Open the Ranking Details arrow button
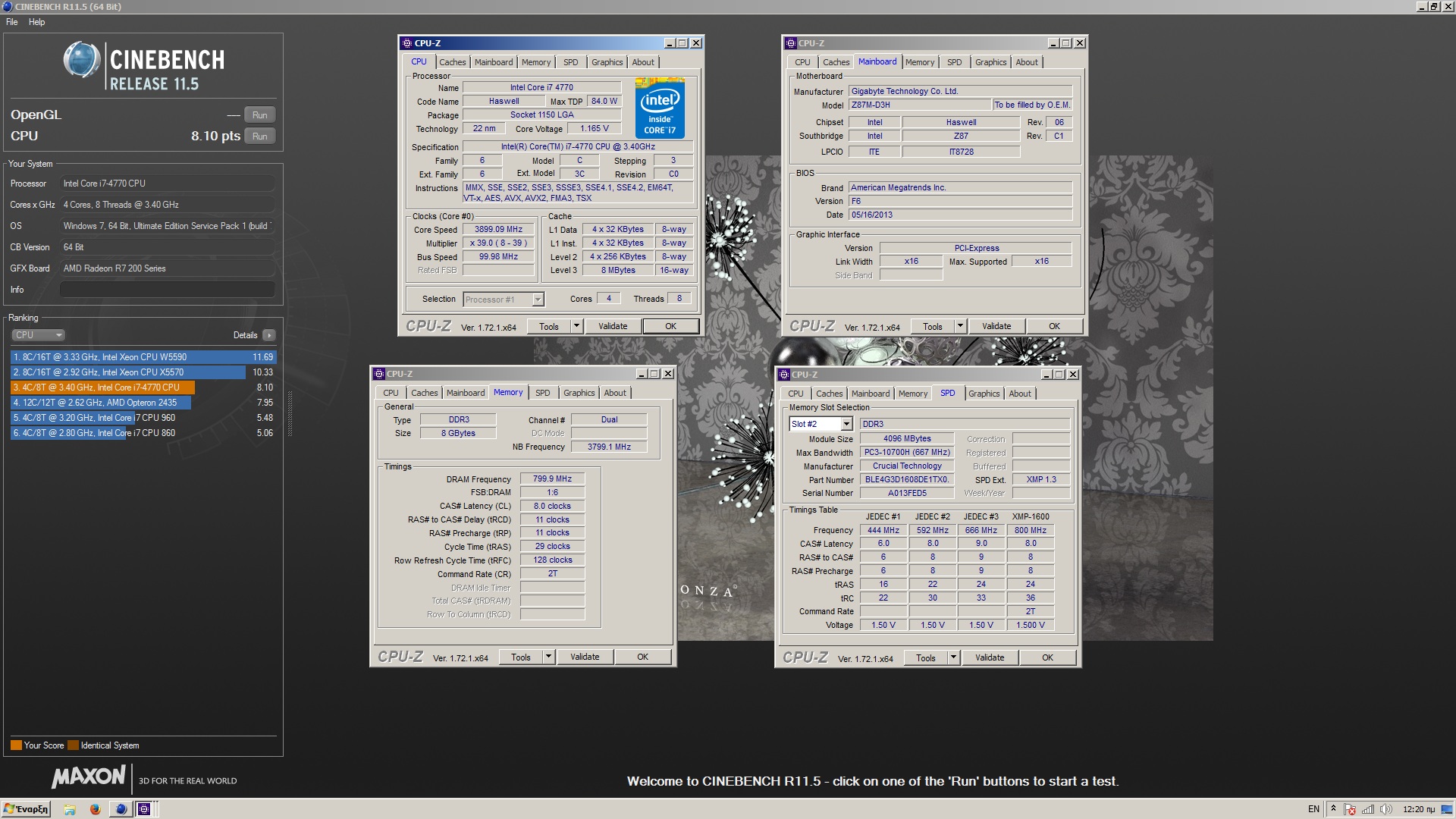The image size is (1456, 819). coord(269,335)
